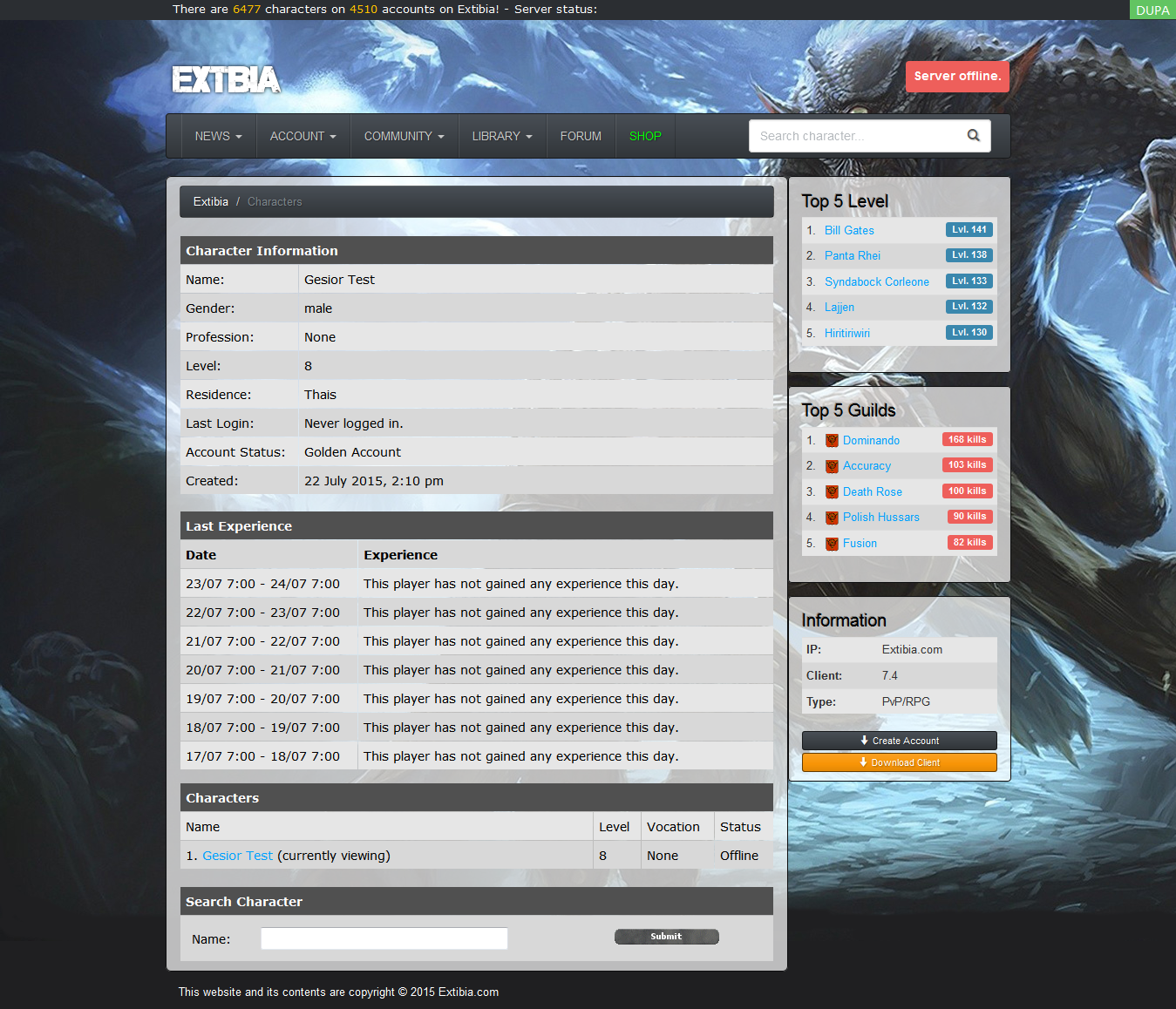Click the Polish Hussars guild emblem icon
1176x1009 pixels.
point(832,518)
